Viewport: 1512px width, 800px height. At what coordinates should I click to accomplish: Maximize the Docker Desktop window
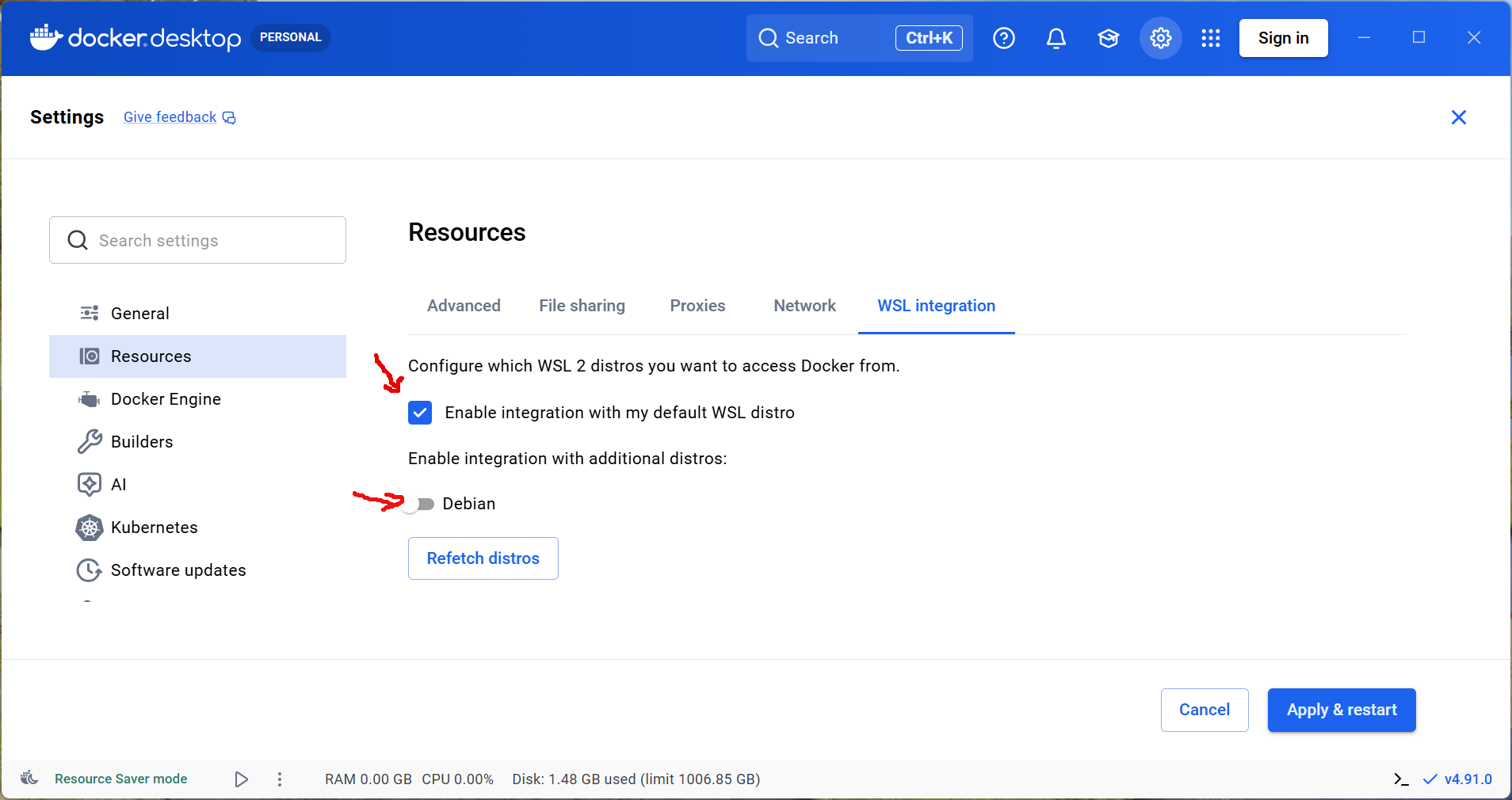tap(1418, 37)
